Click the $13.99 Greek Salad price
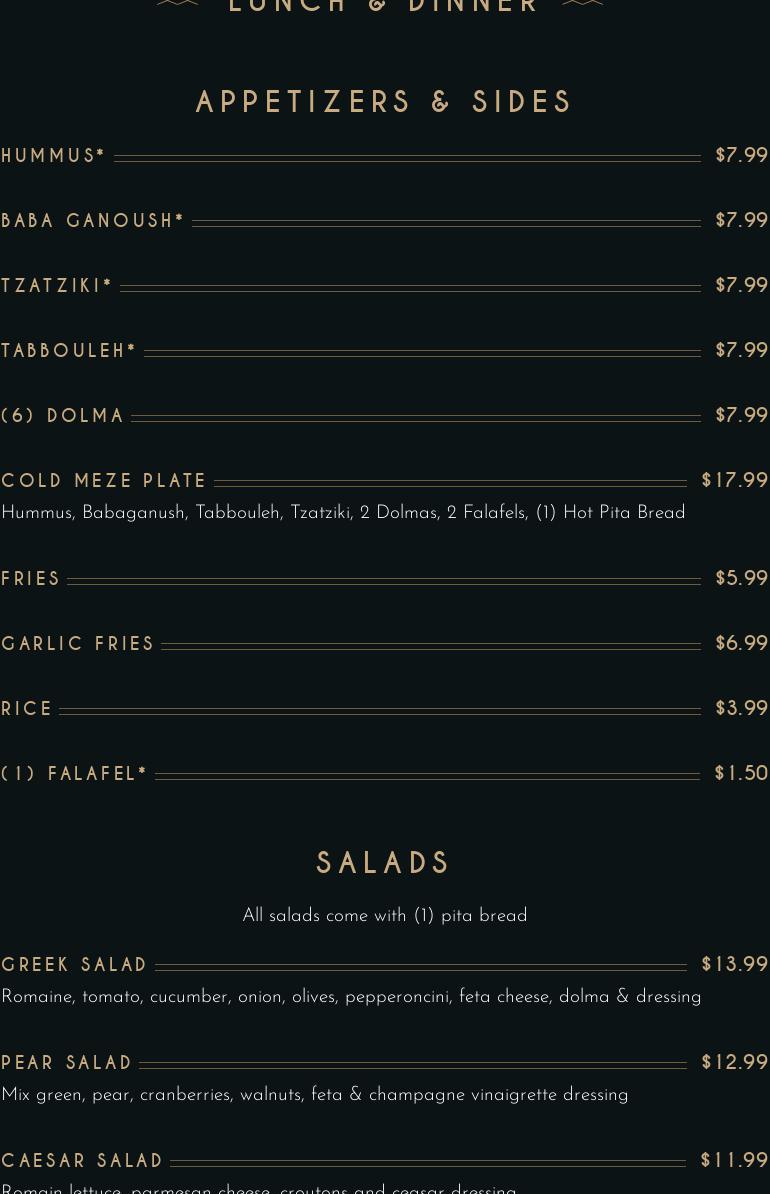Screen dimensions: 770x1194 click(734, 964)
